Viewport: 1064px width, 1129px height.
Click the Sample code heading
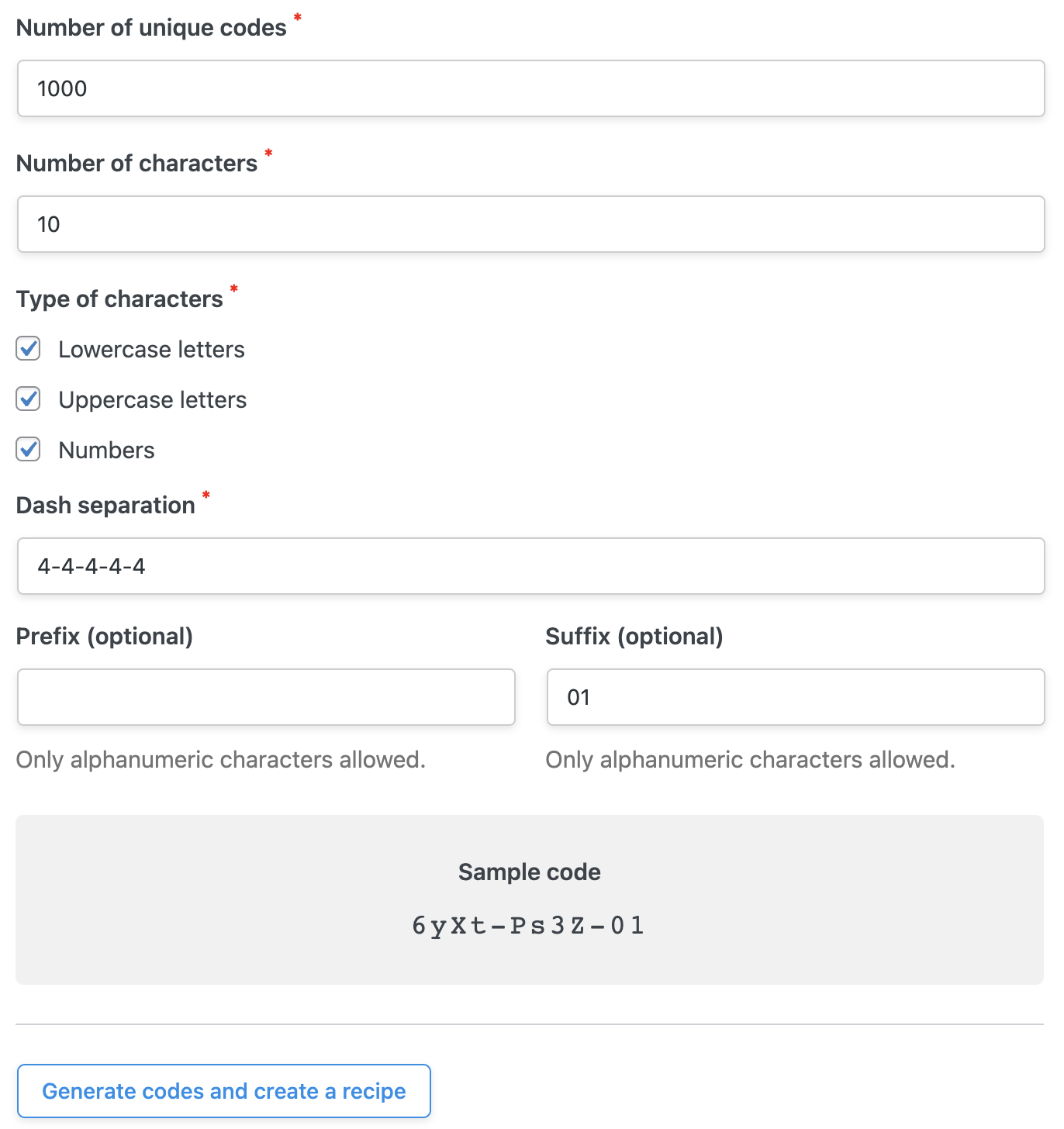click(x=529, y=872)
